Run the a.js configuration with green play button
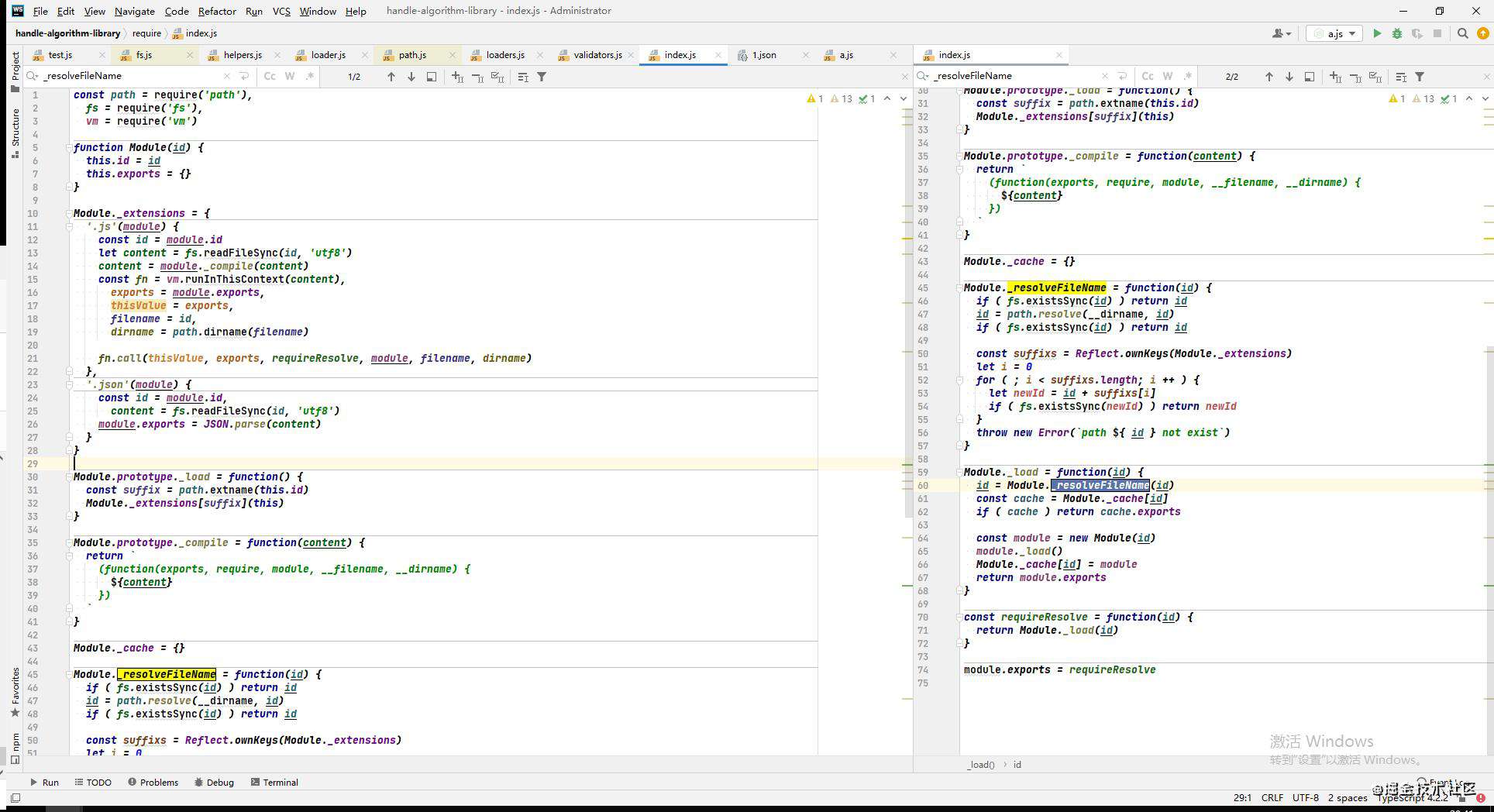 1377,33
